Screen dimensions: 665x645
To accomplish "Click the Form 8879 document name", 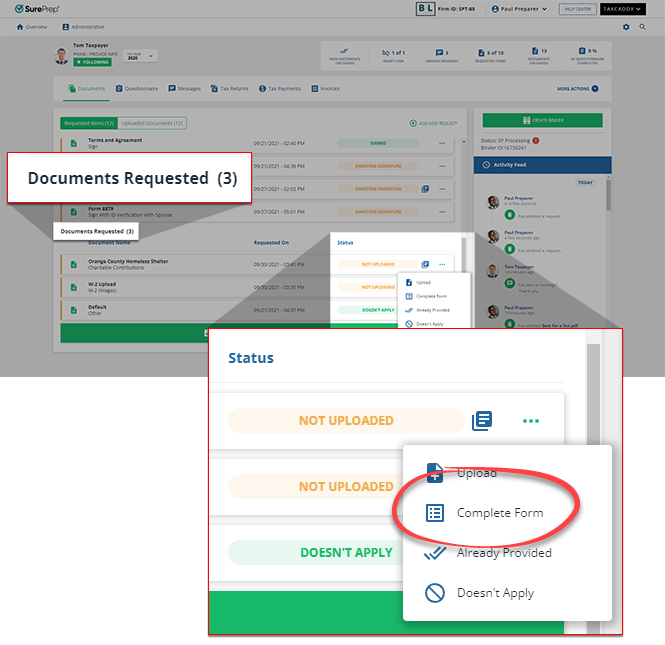I will click(101, 209).
